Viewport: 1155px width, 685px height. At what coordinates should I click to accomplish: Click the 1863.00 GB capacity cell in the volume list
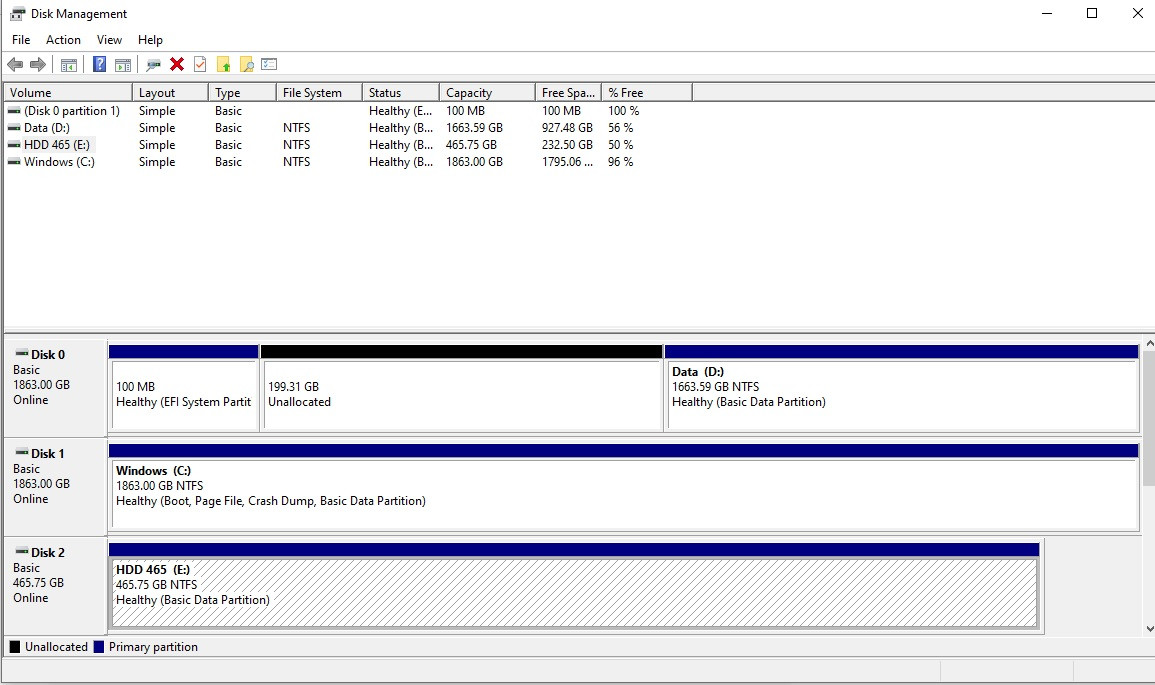pyautogui.click(x=474, y=162)
